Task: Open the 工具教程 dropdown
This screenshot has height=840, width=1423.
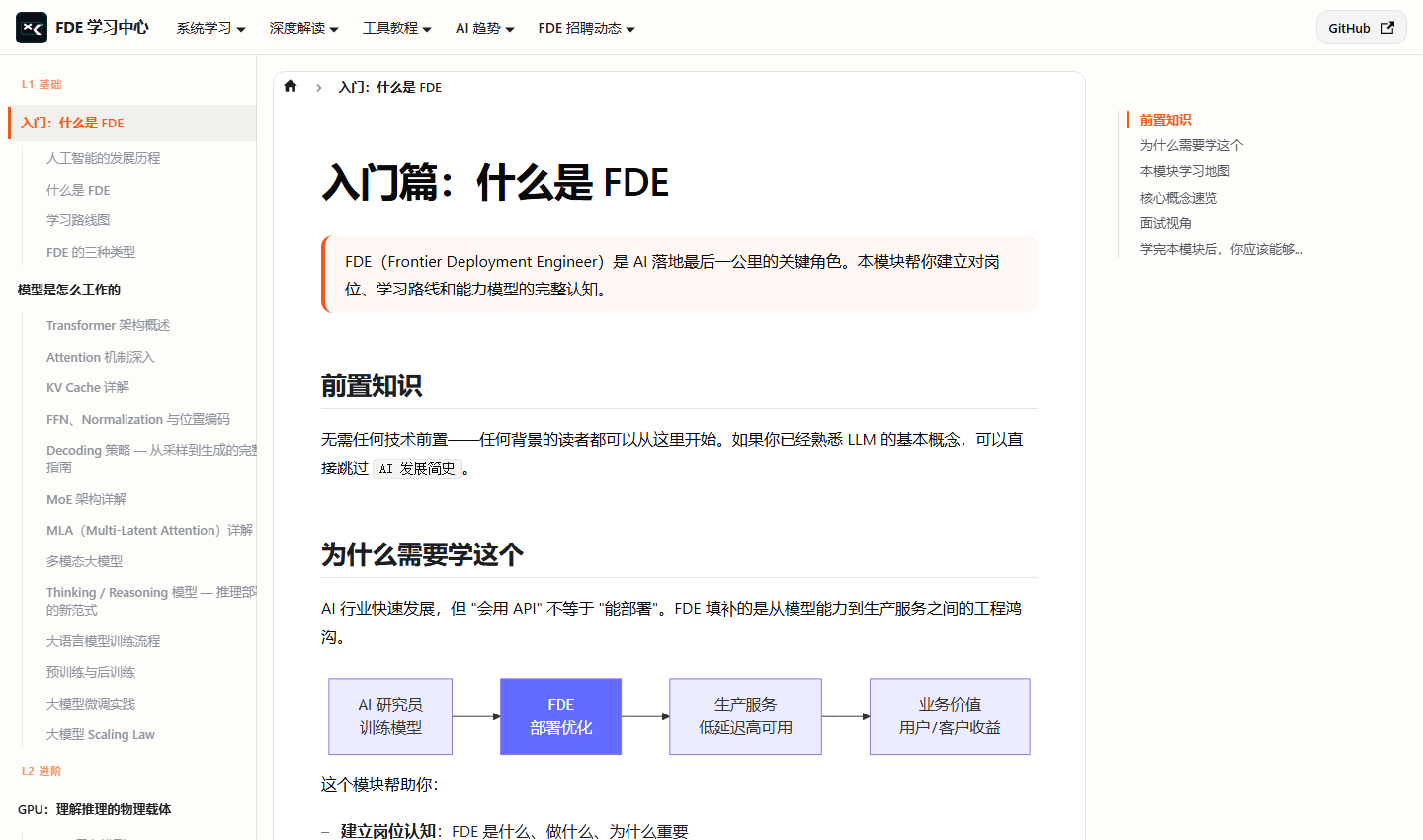Action: pos(396,28)
